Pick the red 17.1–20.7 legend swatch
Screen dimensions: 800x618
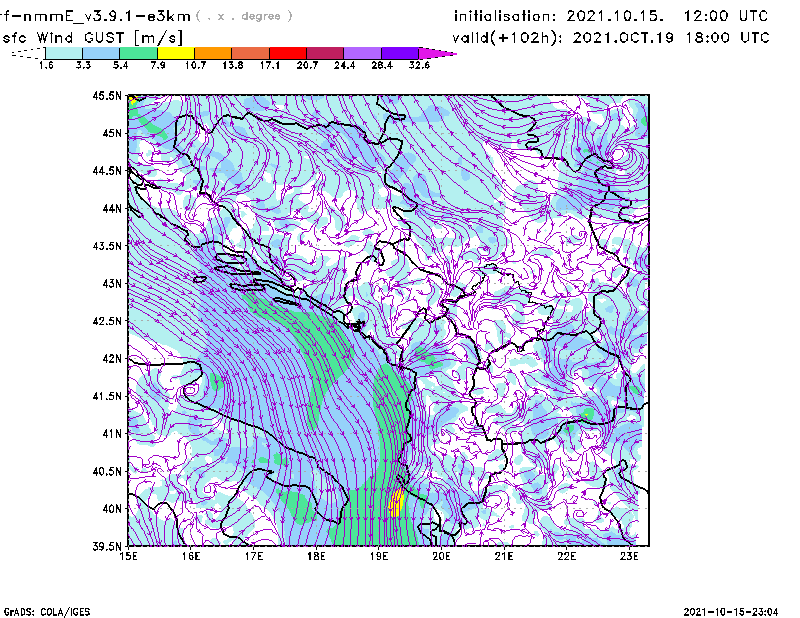click(x=288, y=53)
